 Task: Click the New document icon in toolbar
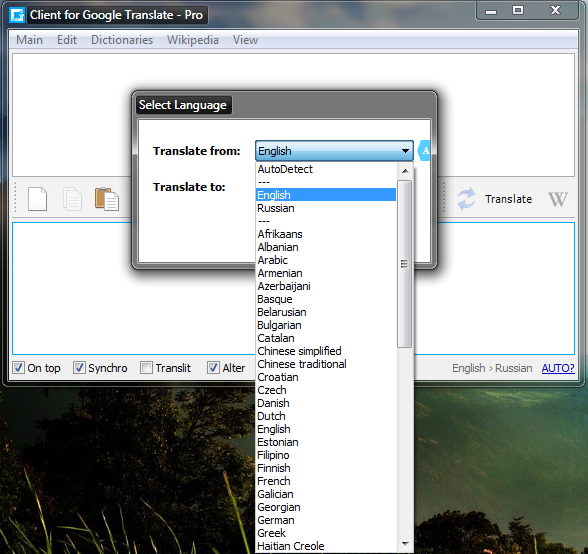[x=38, y=199]
